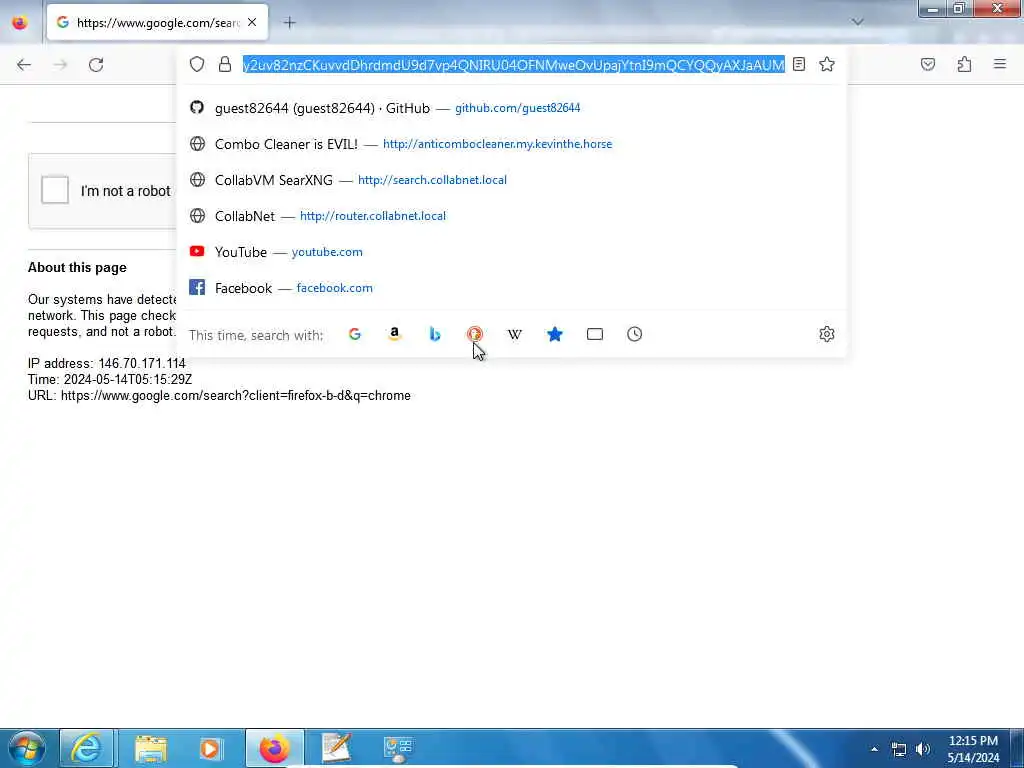
Task: Search this time with DuckDuckGo
Action: coord(475,334)
